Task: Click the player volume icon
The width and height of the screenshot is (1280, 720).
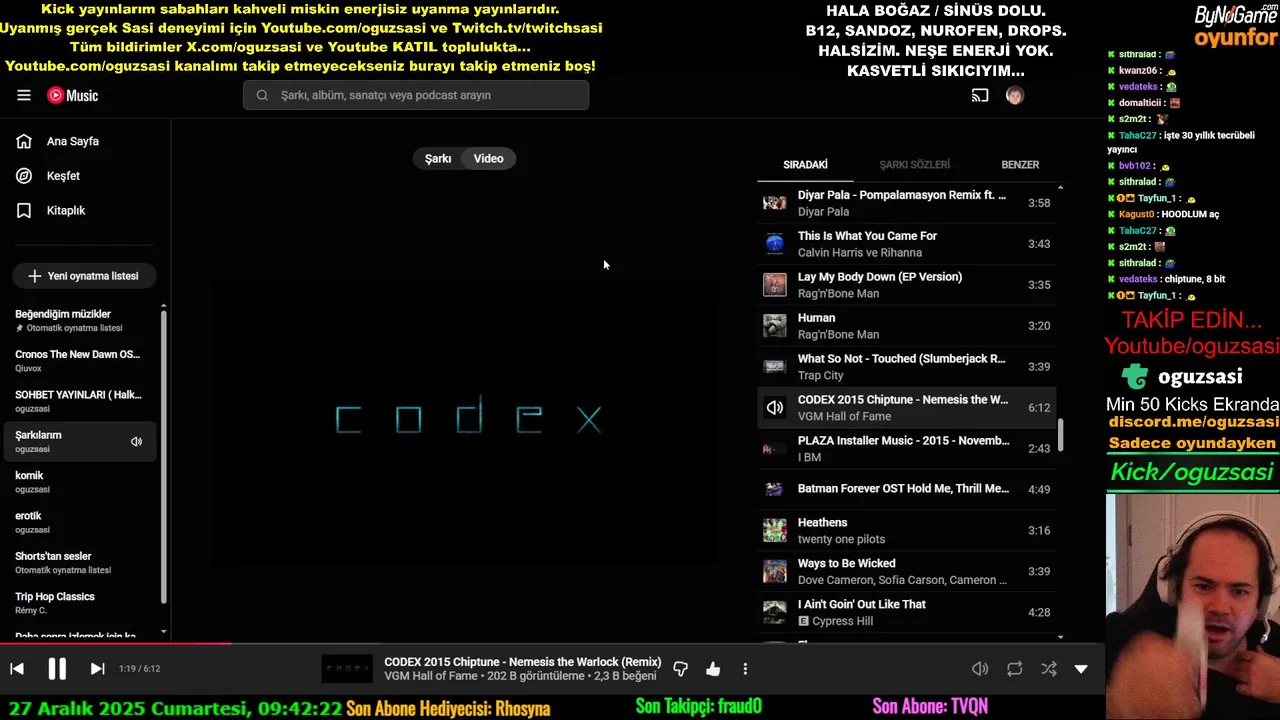Action: click(x=980, y=669)
